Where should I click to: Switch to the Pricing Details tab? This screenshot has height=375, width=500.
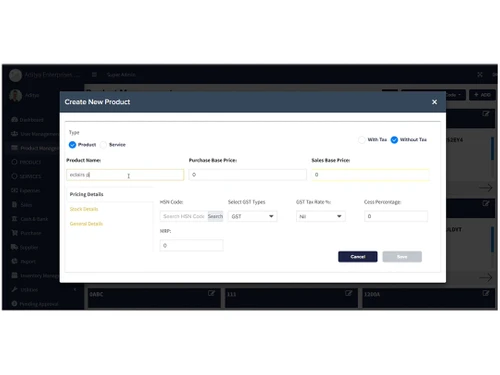point(87,194)
